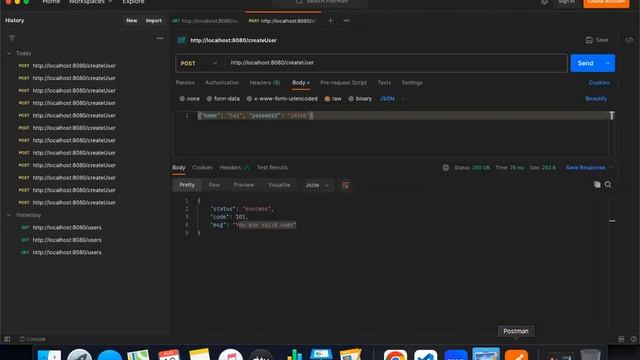Open the Tests tab
Screen dimensions: 640x360
point(384,83)
